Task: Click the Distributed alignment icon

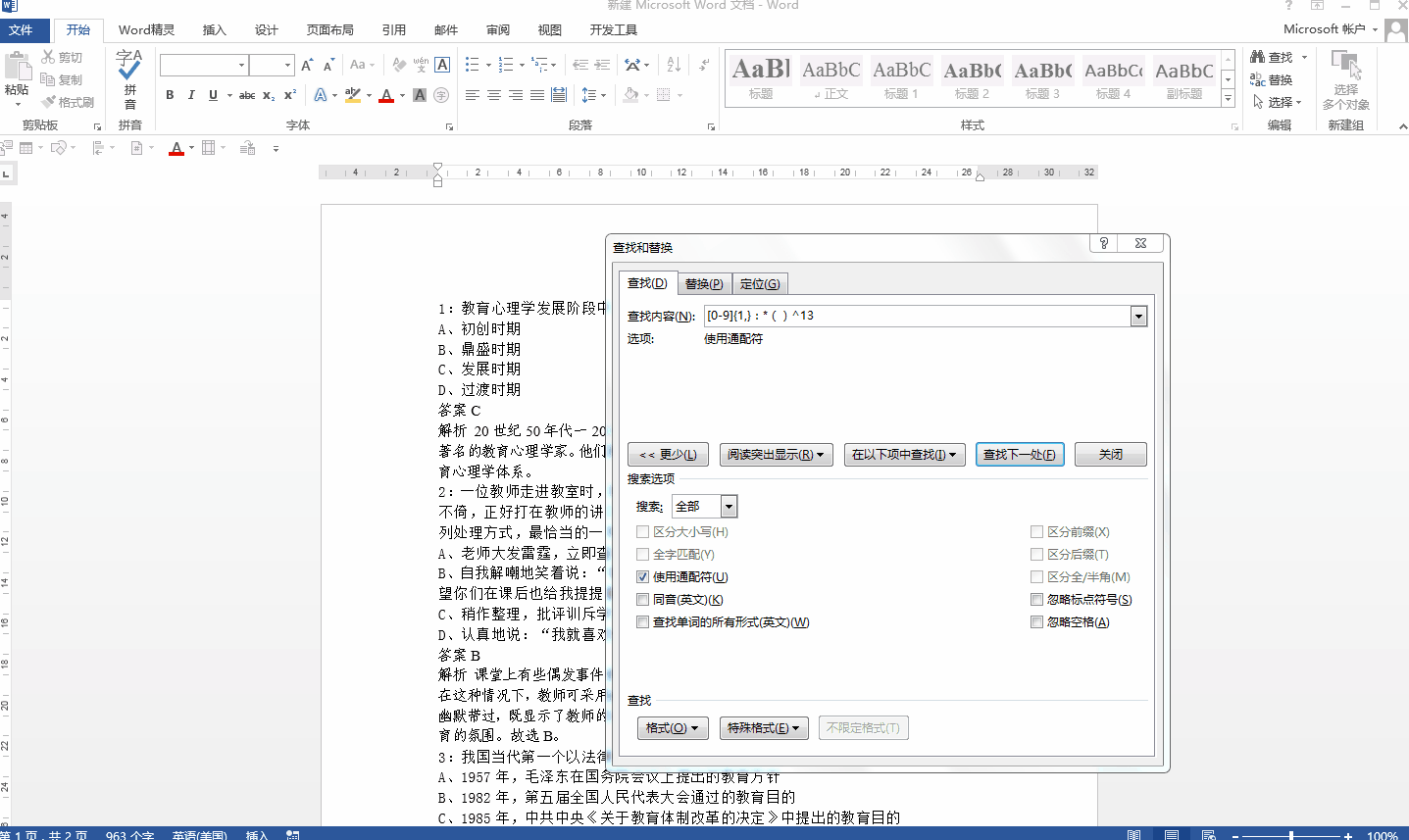Action: tap(559, 95)
